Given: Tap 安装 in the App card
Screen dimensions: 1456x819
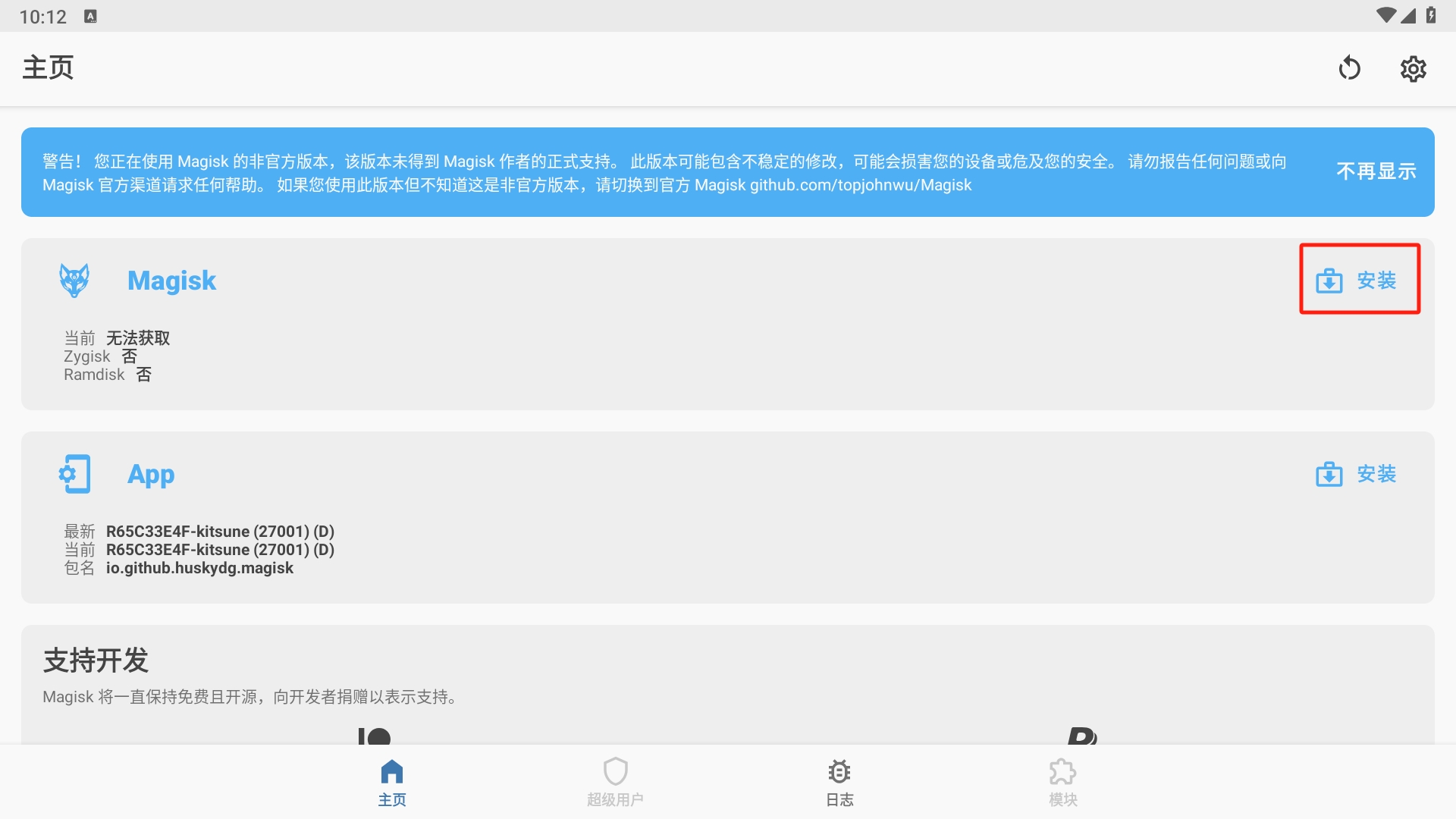Looking at the screenshot, I should tap(1356, 474).
